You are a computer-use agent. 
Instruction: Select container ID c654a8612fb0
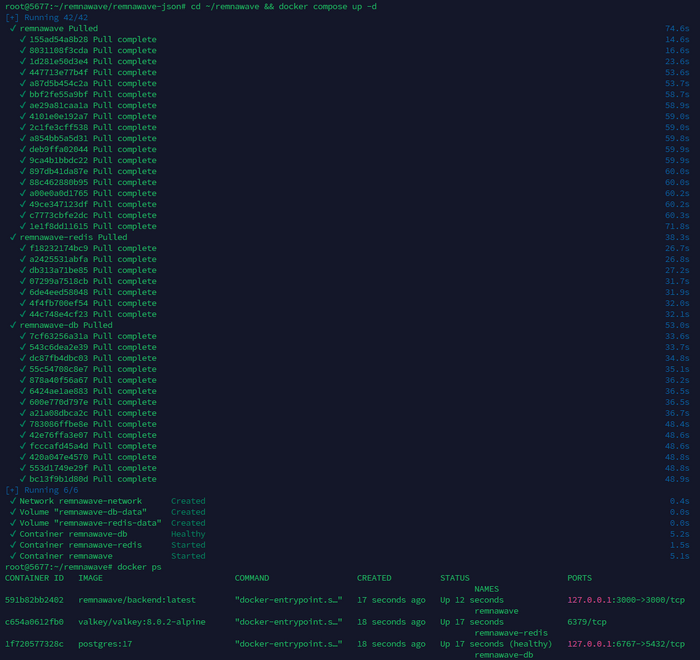[35, 622]
